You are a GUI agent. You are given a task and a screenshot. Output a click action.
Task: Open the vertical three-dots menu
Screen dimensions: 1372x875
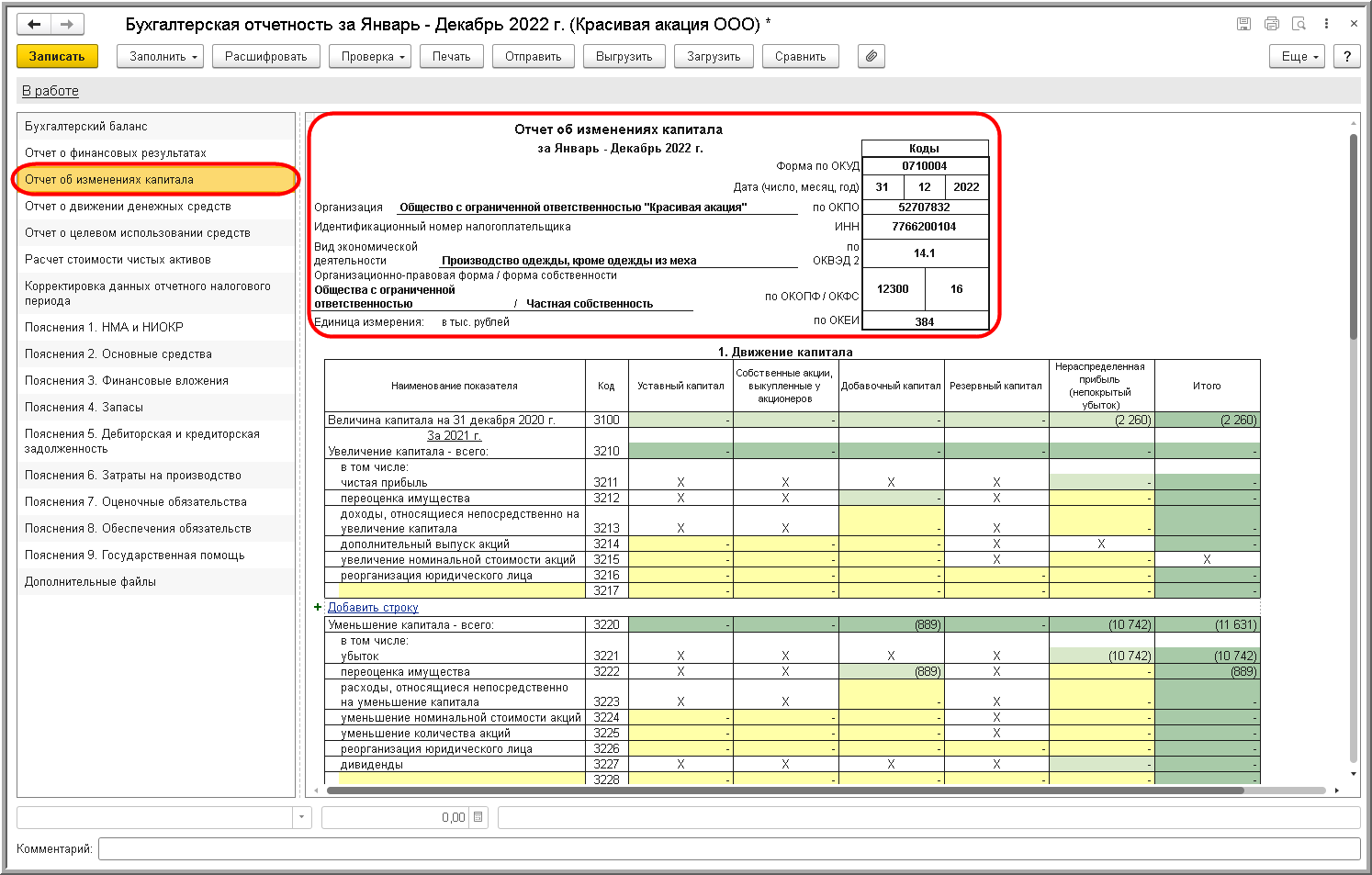tap(1326, 25)
